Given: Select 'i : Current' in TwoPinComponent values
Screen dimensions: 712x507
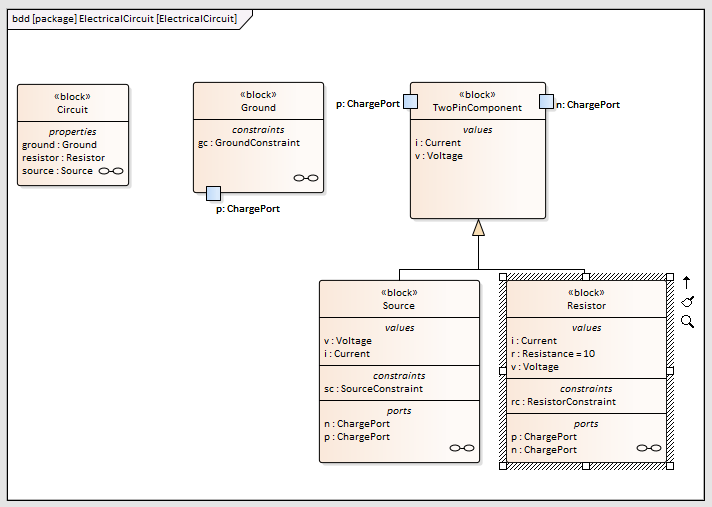Looking at the screenshot, I should (438, 143).
